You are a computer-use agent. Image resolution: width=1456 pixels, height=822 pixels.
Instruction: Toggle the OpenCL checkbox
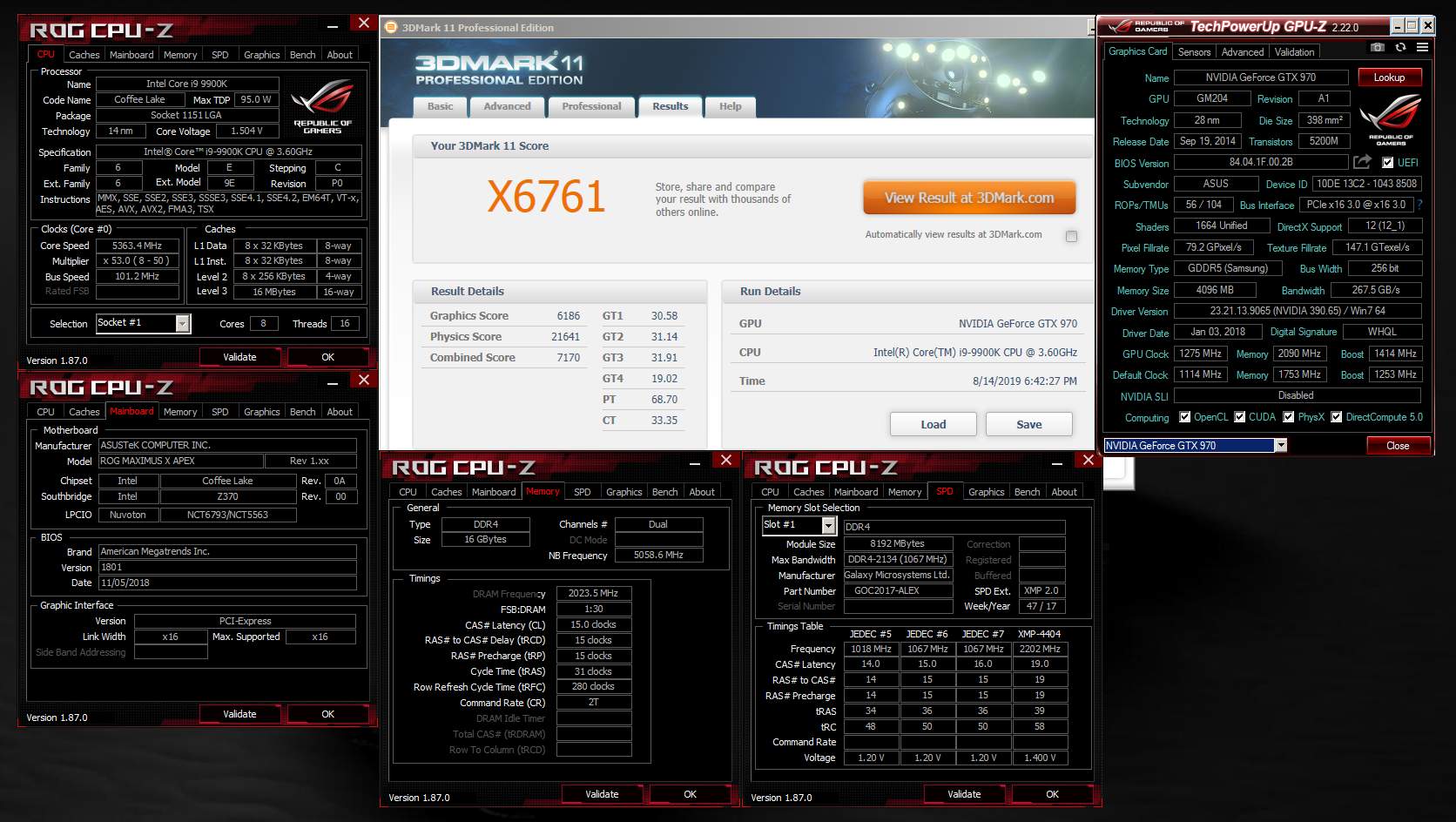click(x=1184, y=417)
